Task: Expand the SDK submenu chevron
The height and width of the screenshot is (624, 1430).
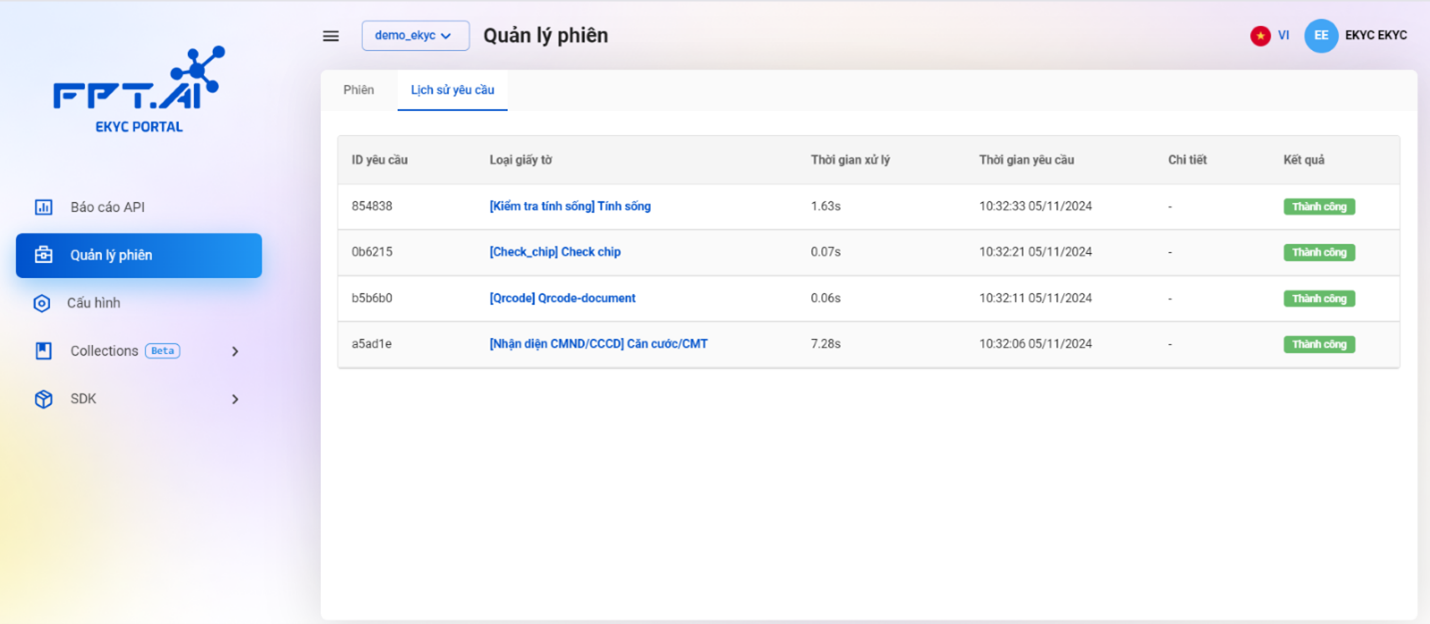Action: (x=235, y=399)
